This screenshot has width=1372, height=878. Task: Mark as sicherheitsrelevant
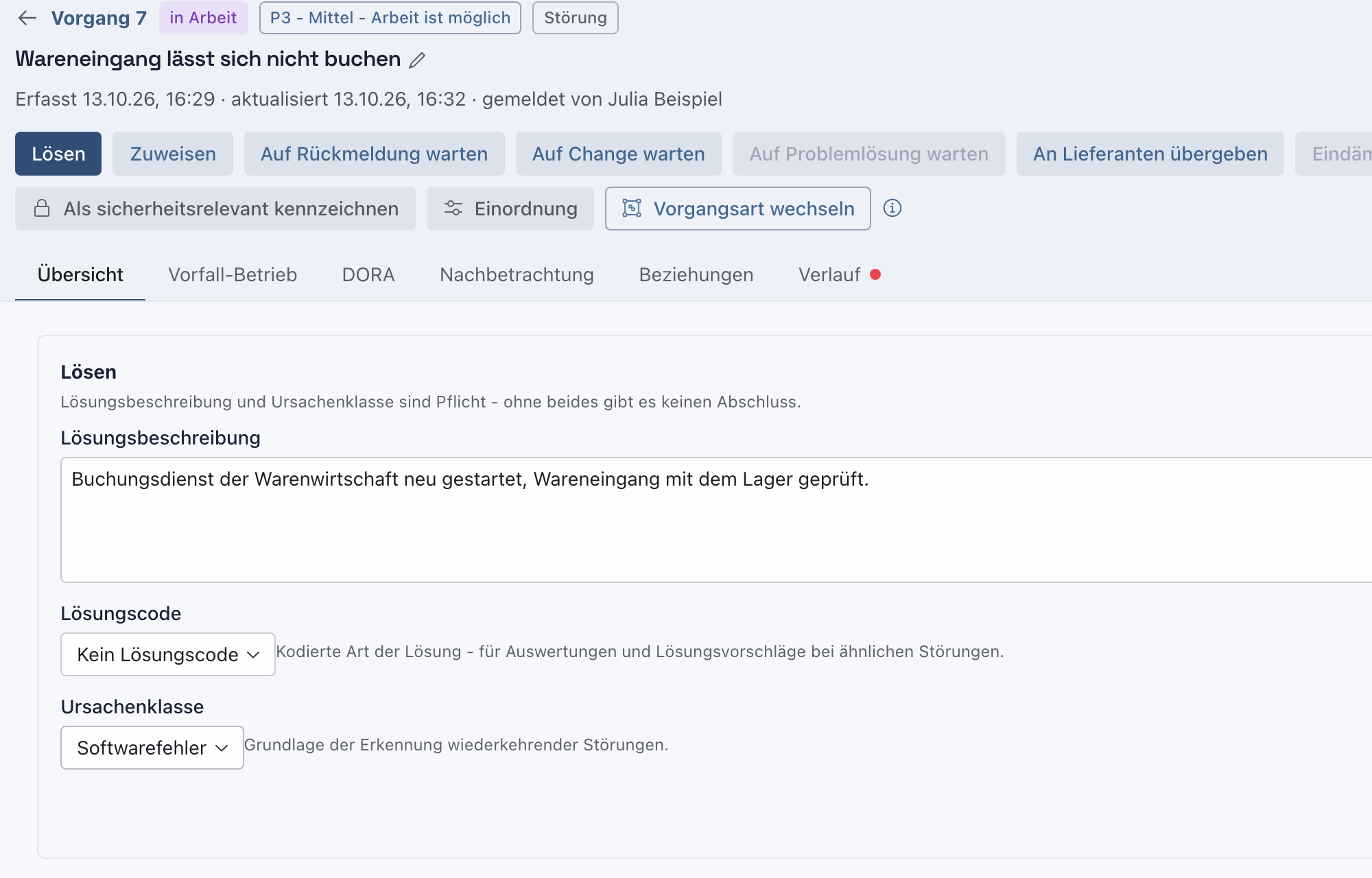point(215,209)
